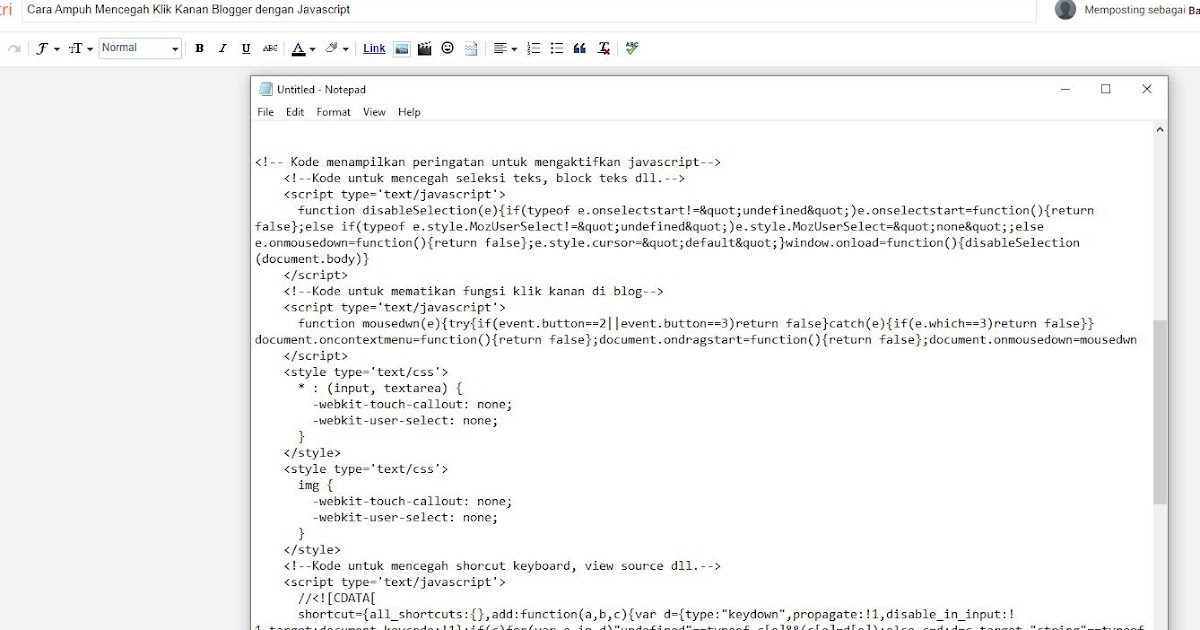
Task: Open Notepad File menu
Action: pyautogui.click(x=265, y=112)
